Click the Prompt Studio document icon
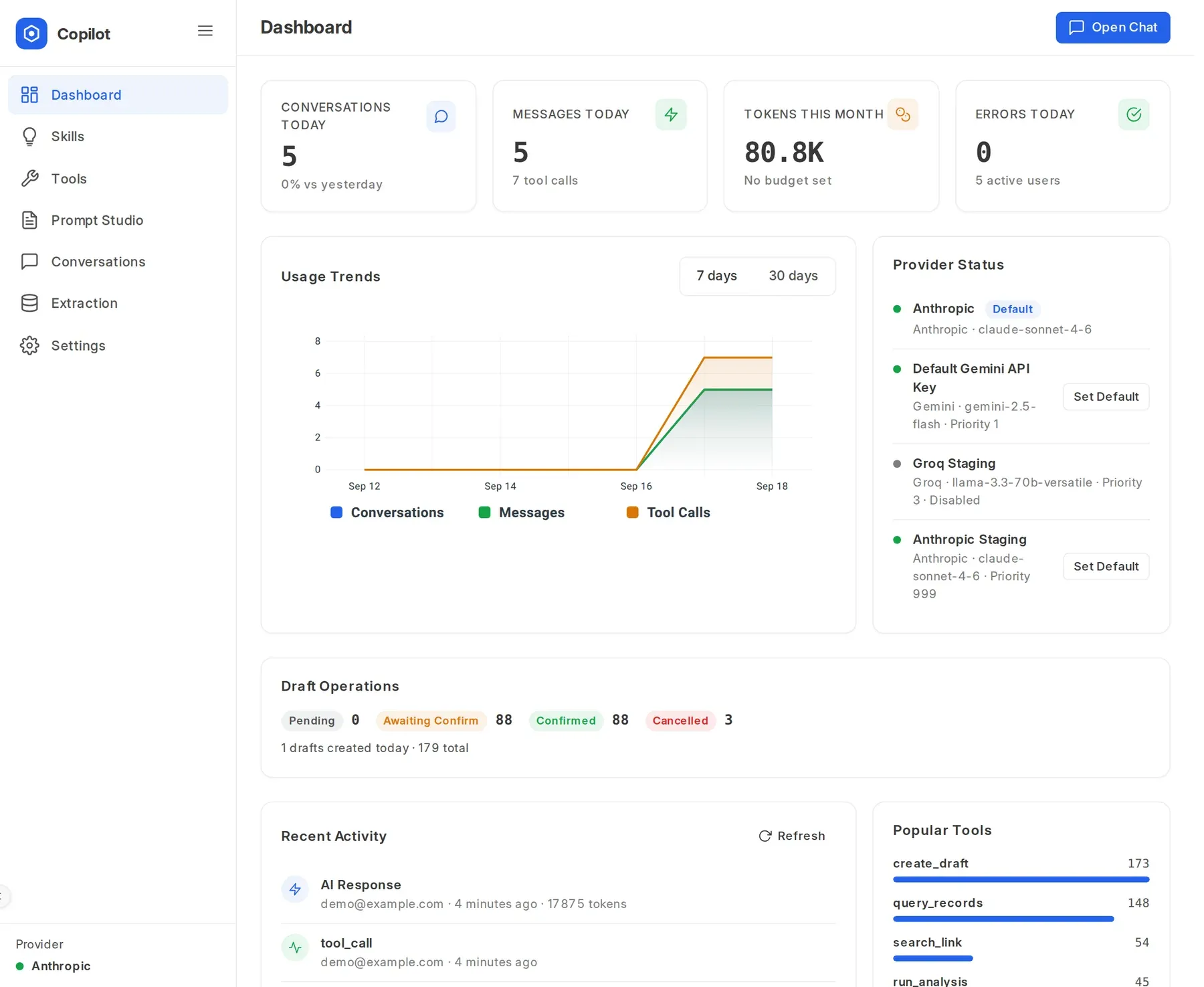Image resolution: width=1204 pixels, height=987 pixels. point(29,220)
